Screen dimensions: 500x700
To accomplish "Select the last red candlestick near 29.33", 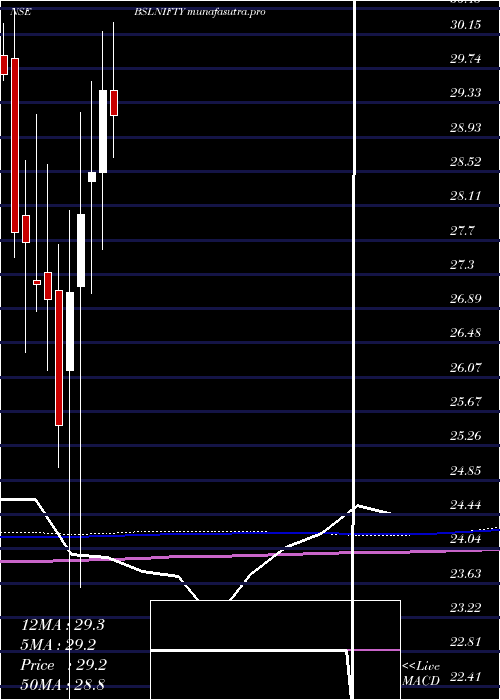I will (114, 103).
